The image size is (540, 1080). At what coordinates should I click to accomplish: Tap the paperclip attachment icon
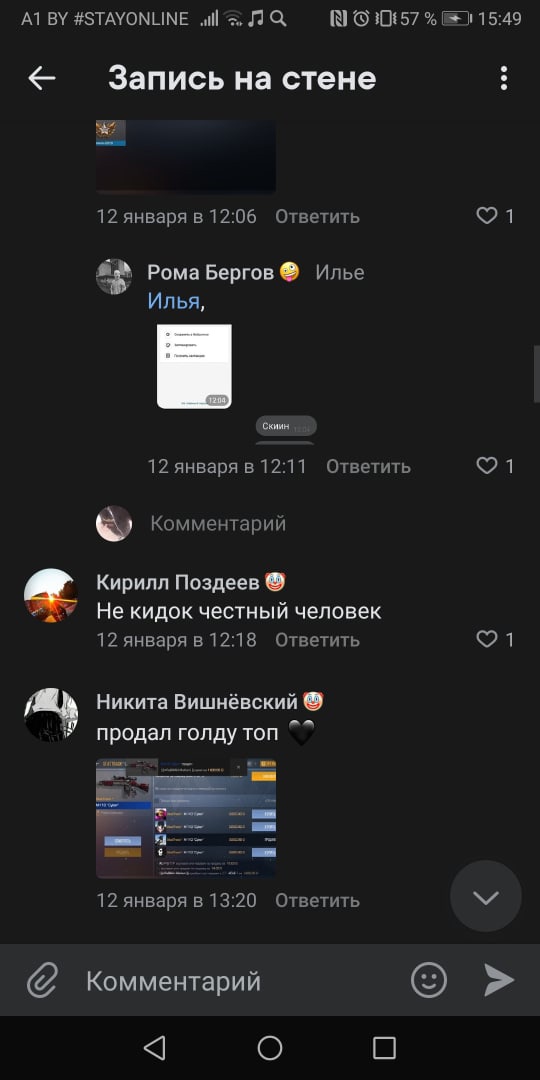tap(42, 979)
